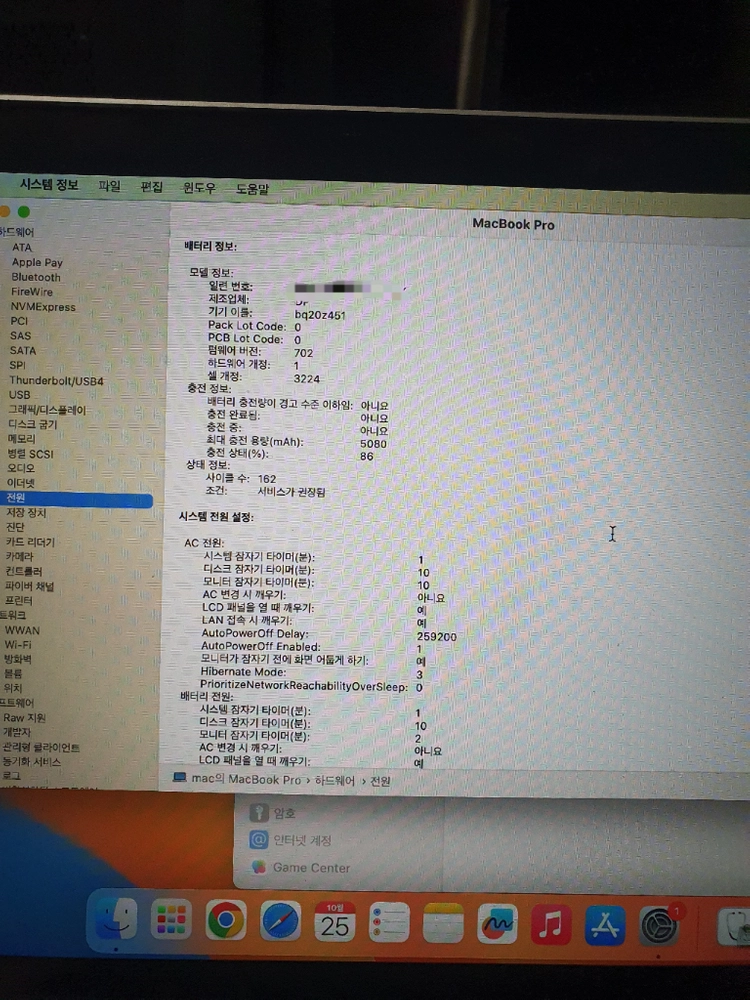Select 개발자 in sidebar
Image resolution: width=750 pixels, height=1000 pixels.
point(17,732)
